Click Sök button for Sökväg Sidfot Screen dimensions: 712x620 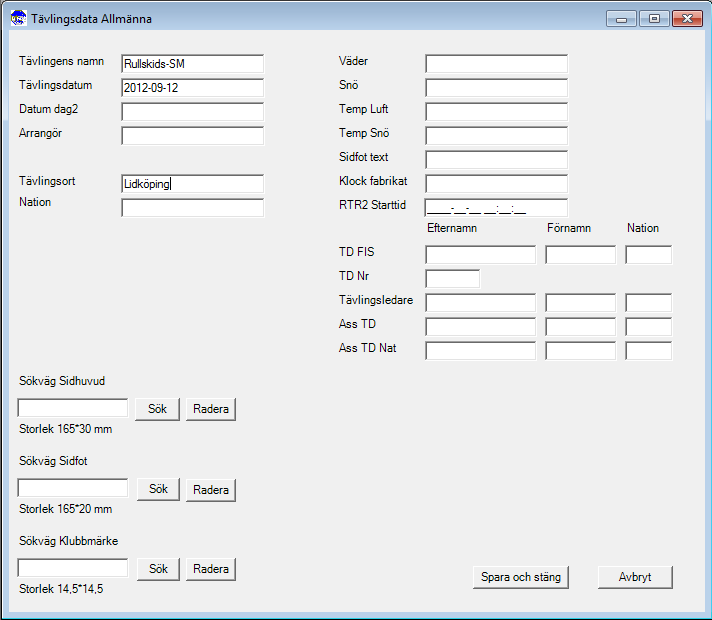(158, 489)
